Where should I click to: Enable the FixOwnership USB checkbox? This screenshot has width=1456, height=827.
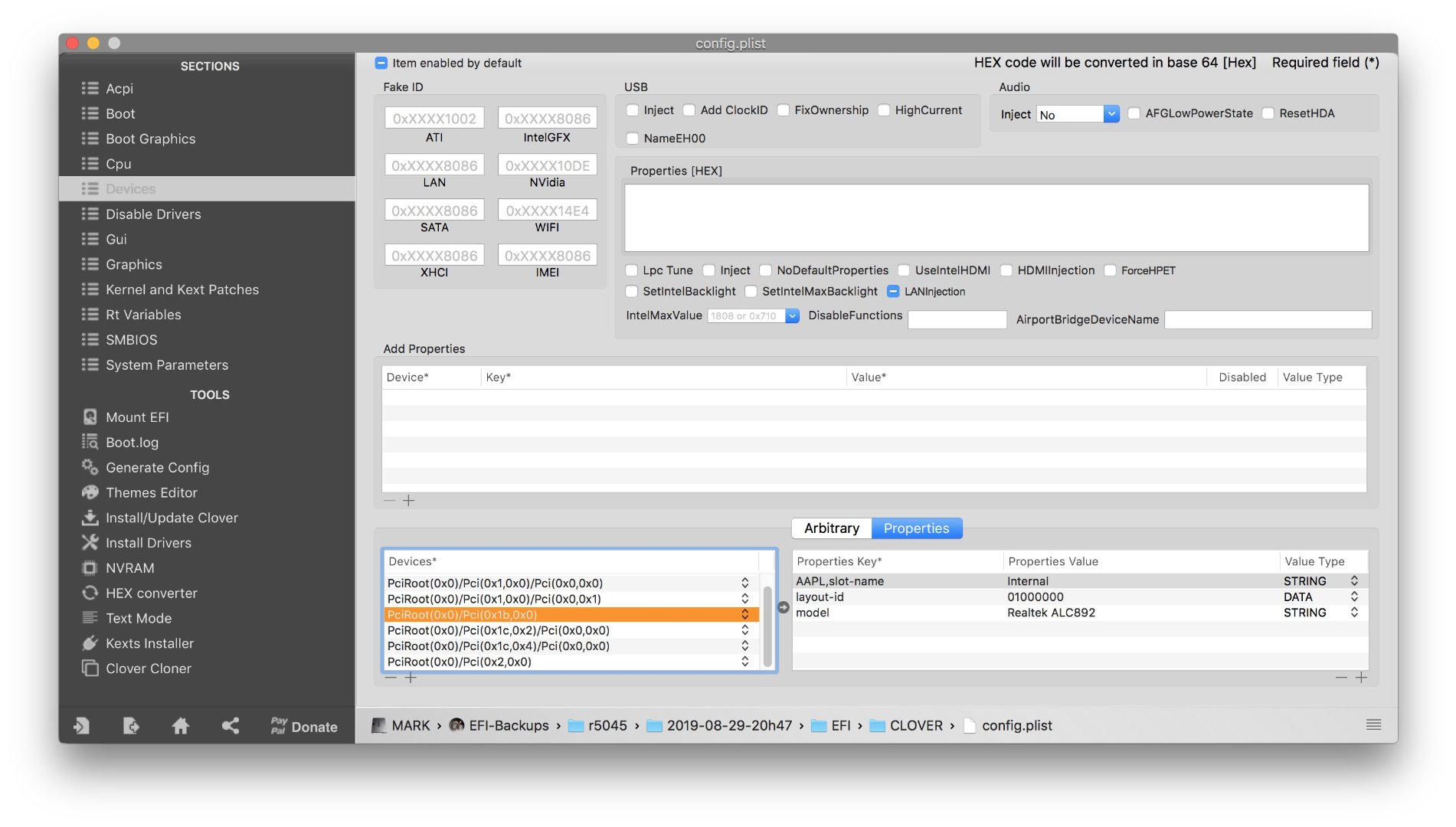tap(783, 110)
